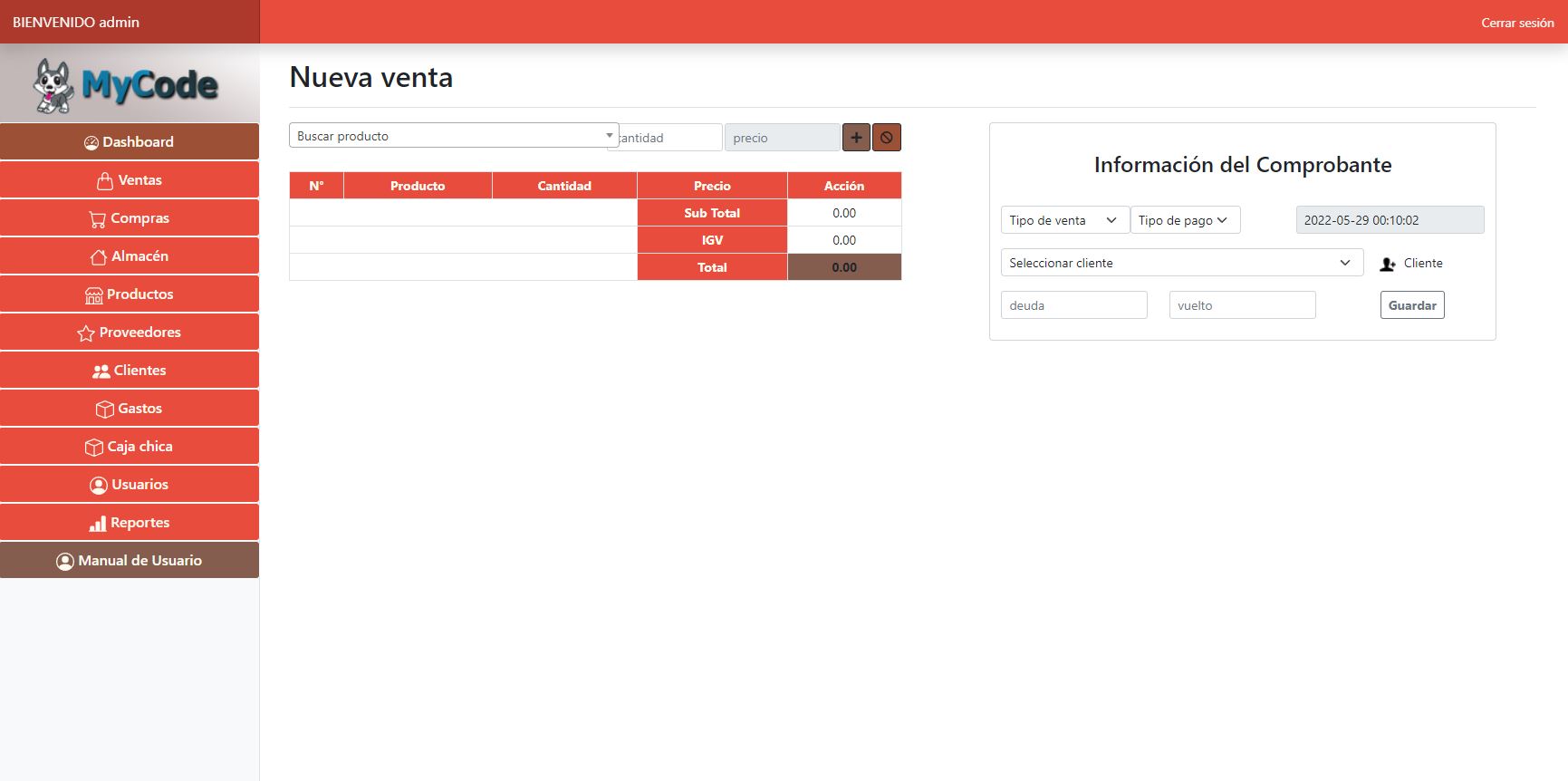The height and width of the screenshot is (781, 1568).
Task: Click the MyCode husky logo
Action: (x=127, y=85)
